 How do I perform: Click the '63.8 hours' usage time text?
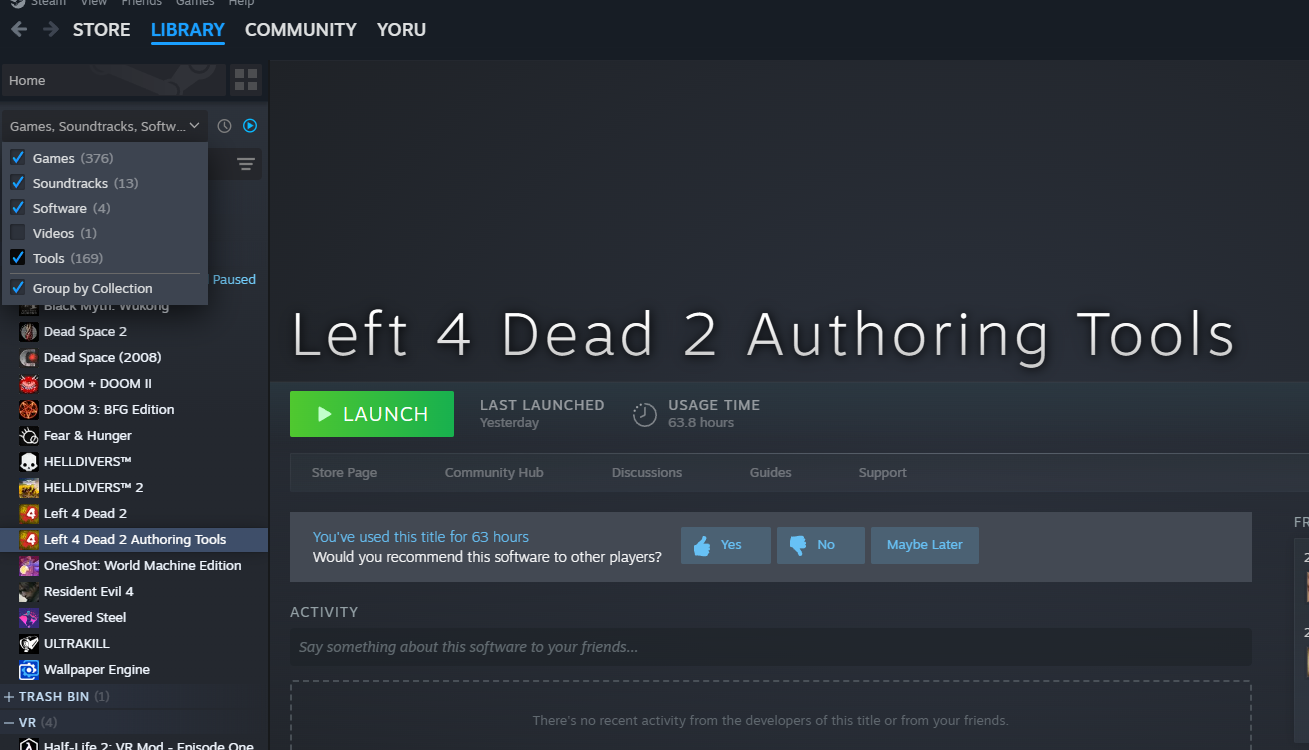tap(701, 423)
